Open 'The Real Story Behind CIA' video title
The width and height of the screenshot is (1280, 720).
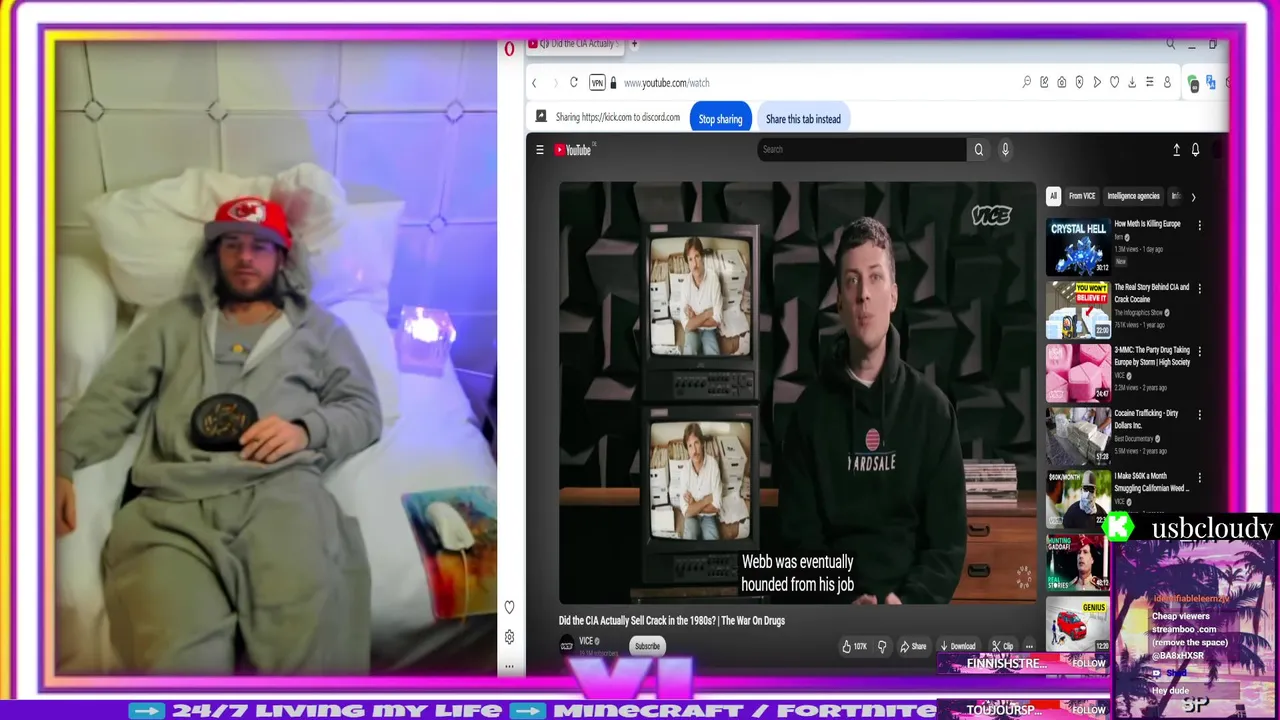click(1152, 293)
